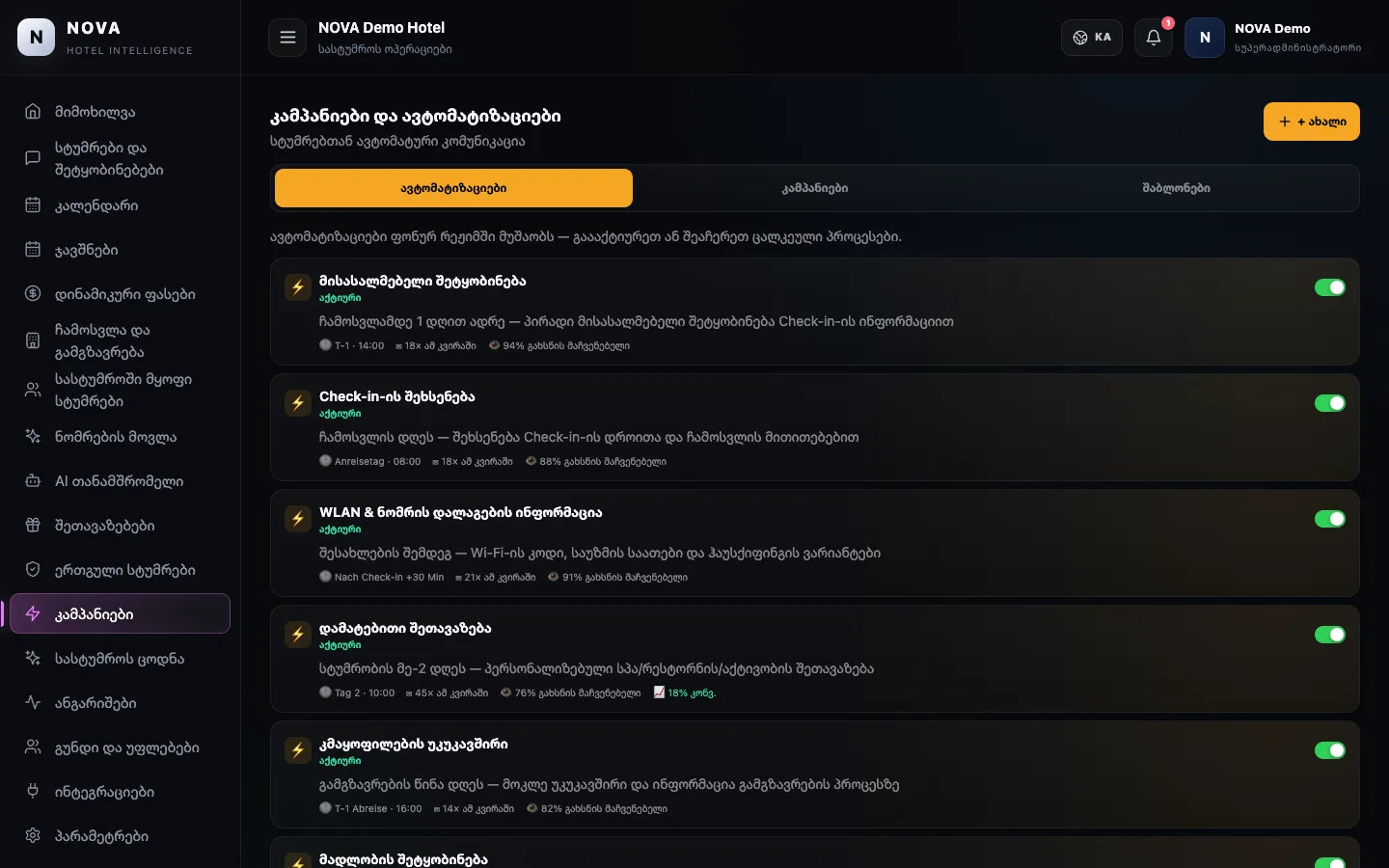Open the notifications bell
Viewport: 1389px width, 868px height.
1154,38
